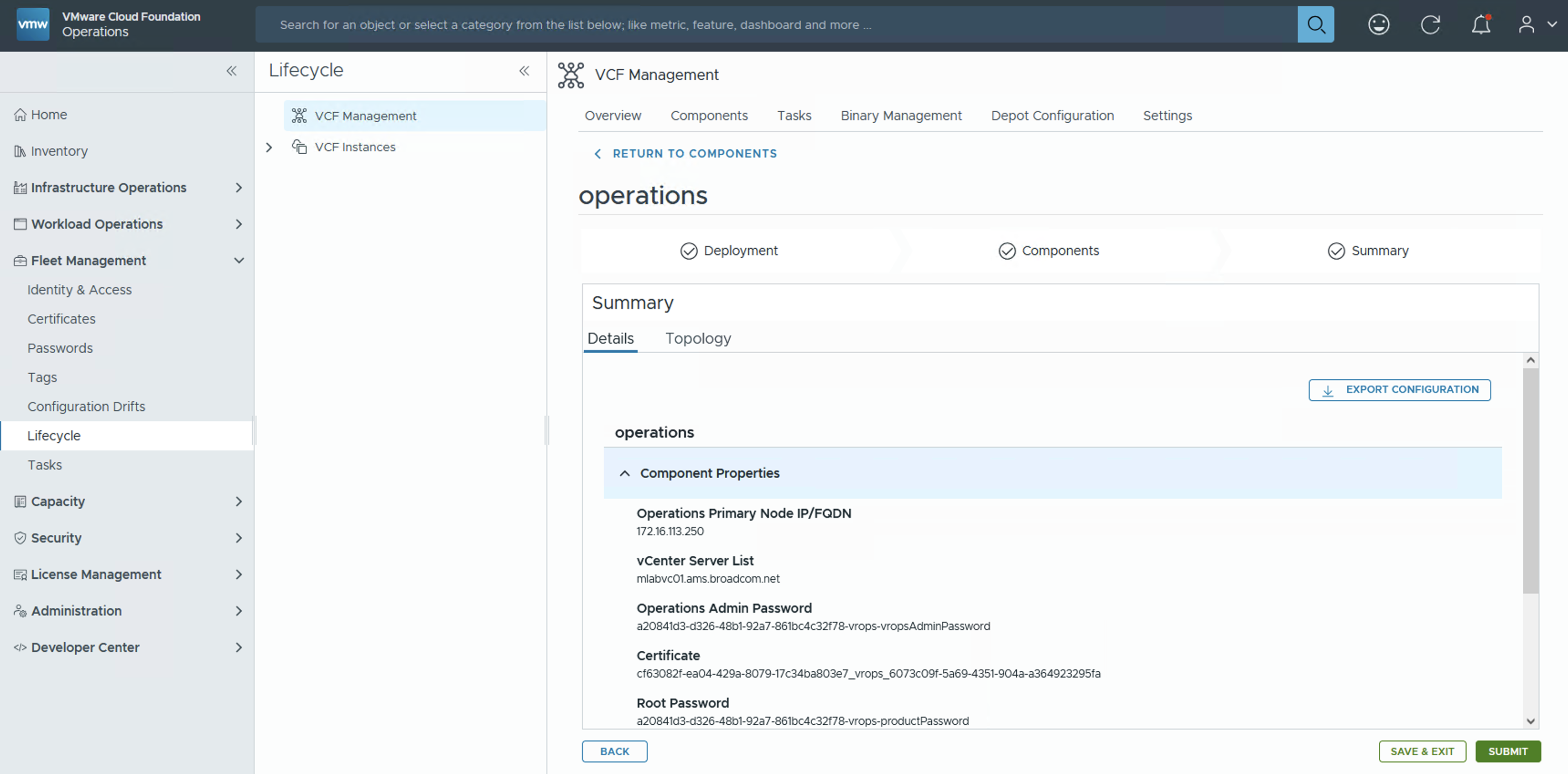1568x774 pixels.
Task: Collapse the main navigation sidebar arrows
Action: (x=231, y=71)
